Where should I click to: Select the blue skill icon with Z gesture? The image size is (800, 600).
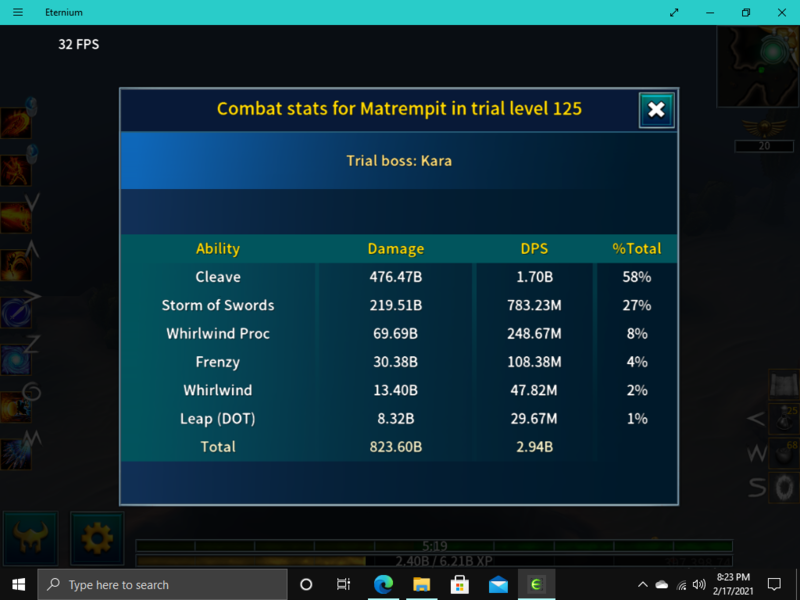(x=15, y=360)
